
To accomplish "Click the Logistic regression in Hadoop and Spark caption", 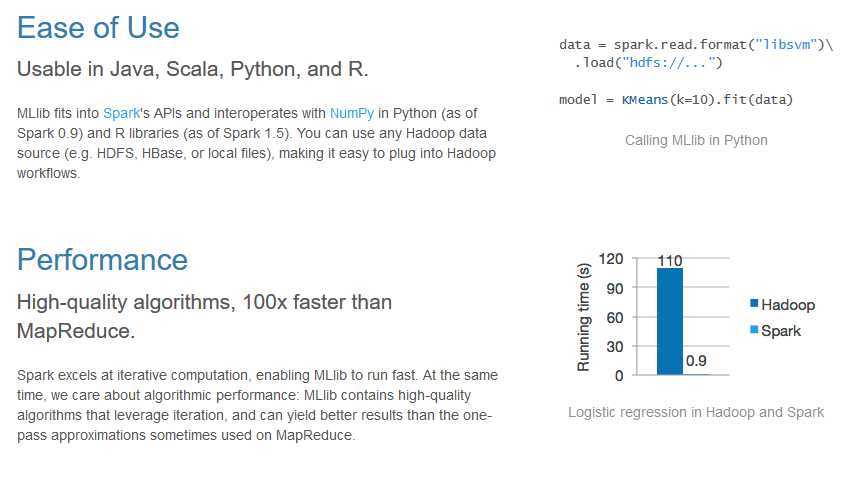I will (x=696, y=412).
